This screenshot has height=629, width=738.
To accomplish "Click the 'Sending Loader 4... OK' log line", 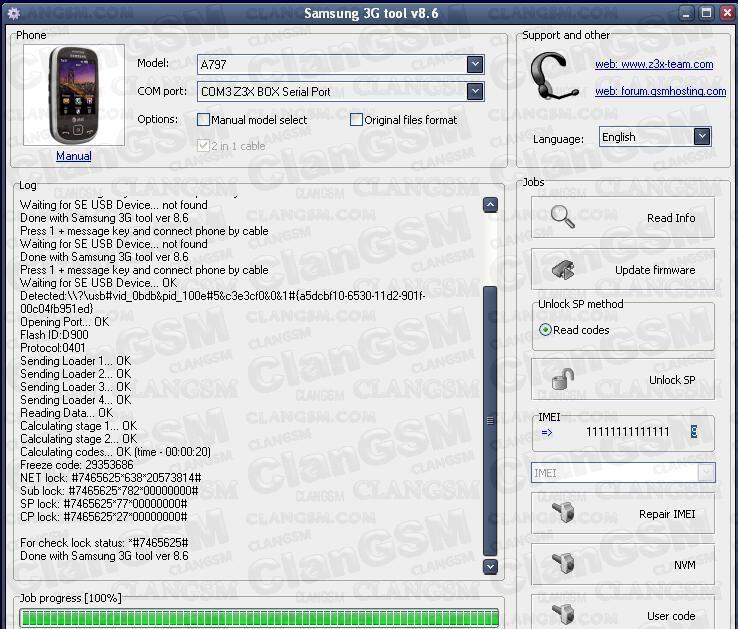I will point(76,400).
